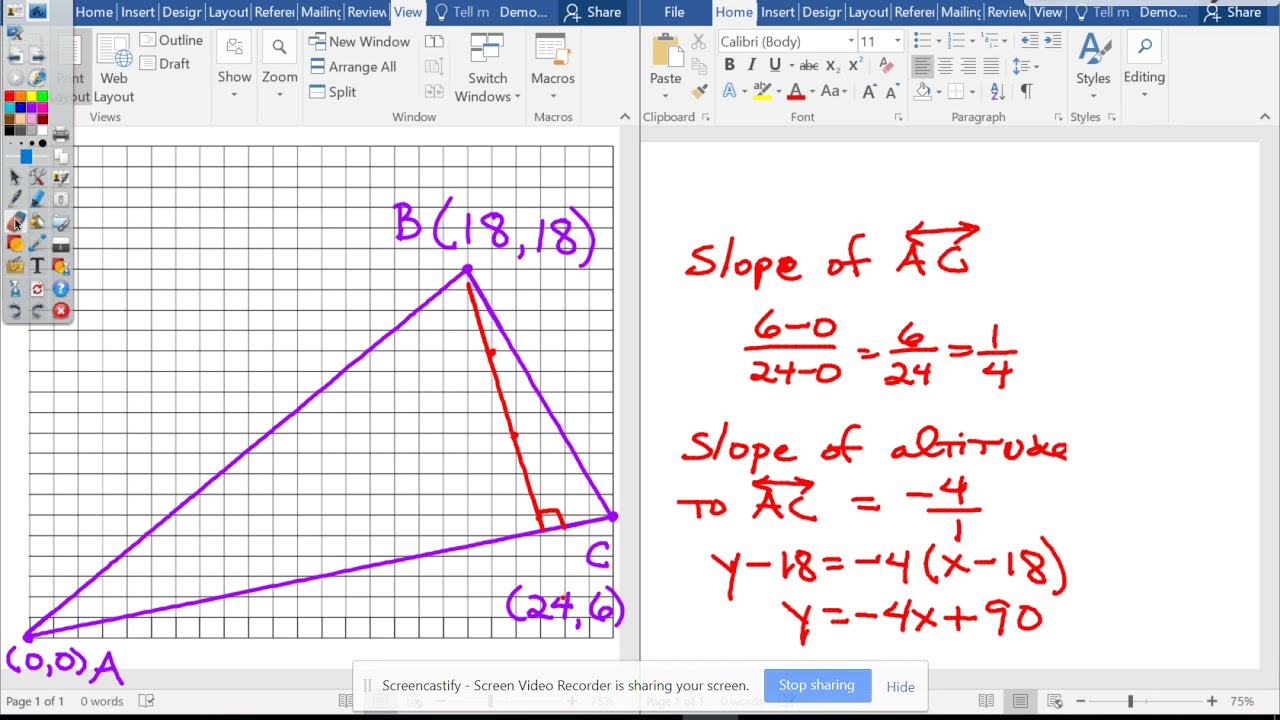Click Clear All Formatting icon

pyautogui.click(x=886, y=65)
